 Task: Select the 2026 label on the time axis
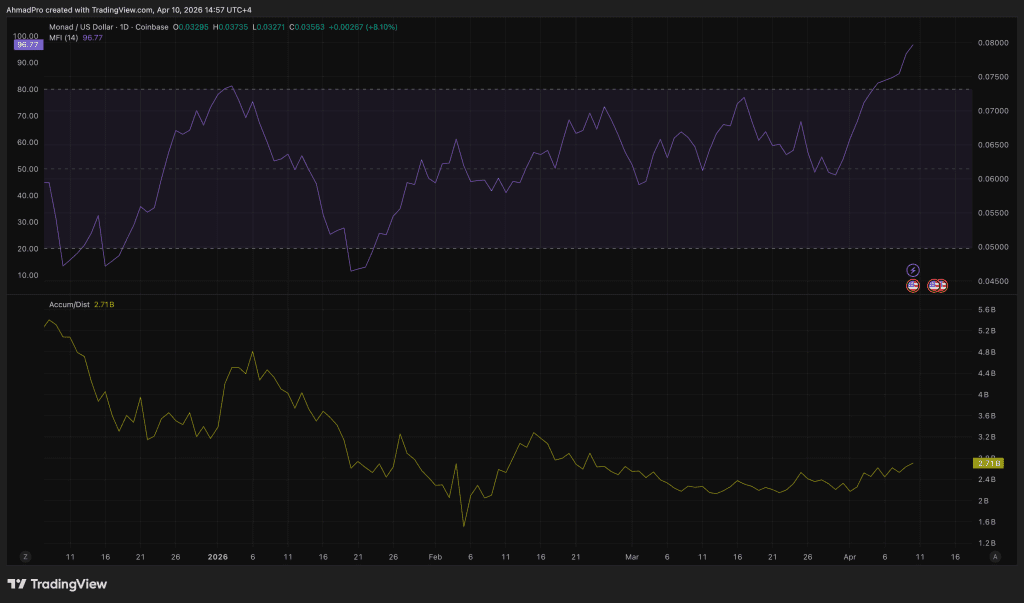pos(216,556)
